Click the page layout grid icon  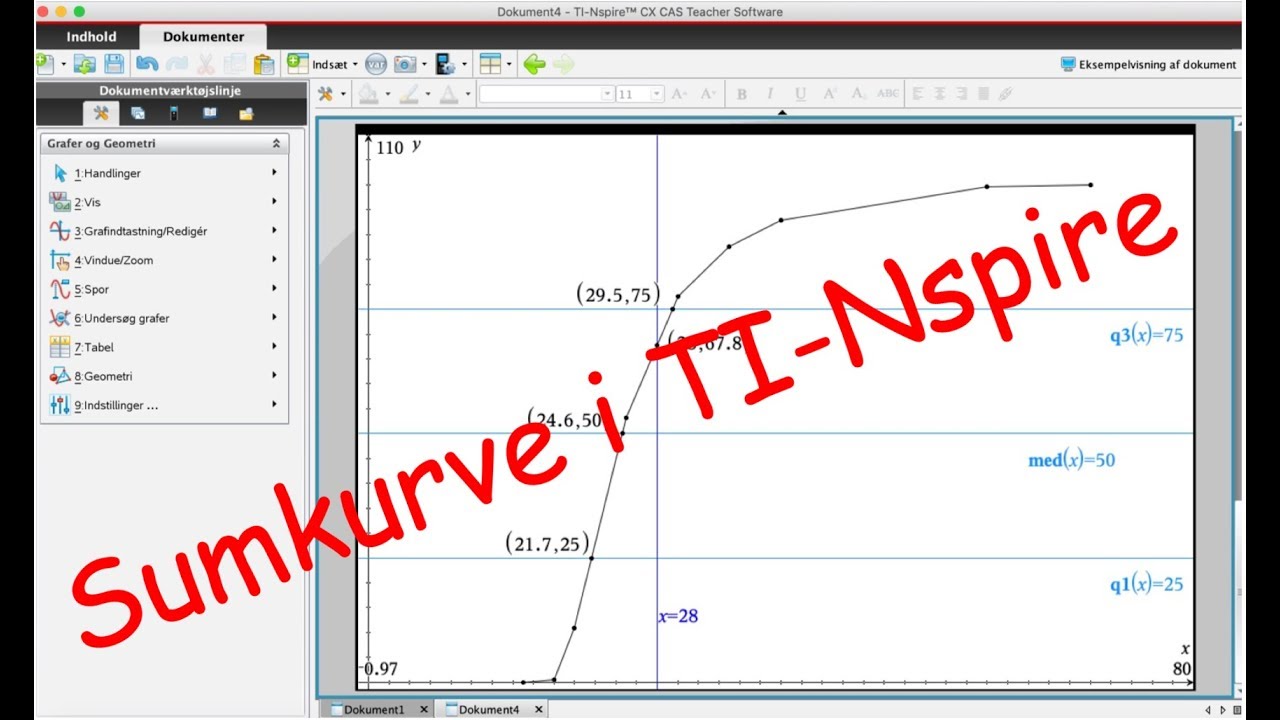[x=490, y=64]
